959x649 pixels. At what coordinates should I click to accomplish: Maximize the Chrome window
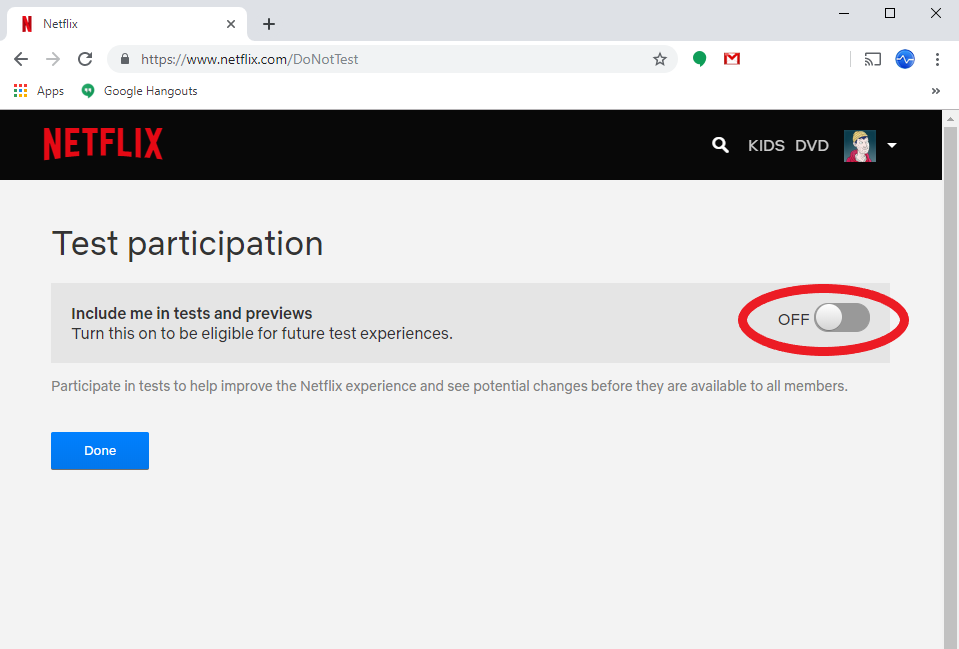click(x=890, y=13)
